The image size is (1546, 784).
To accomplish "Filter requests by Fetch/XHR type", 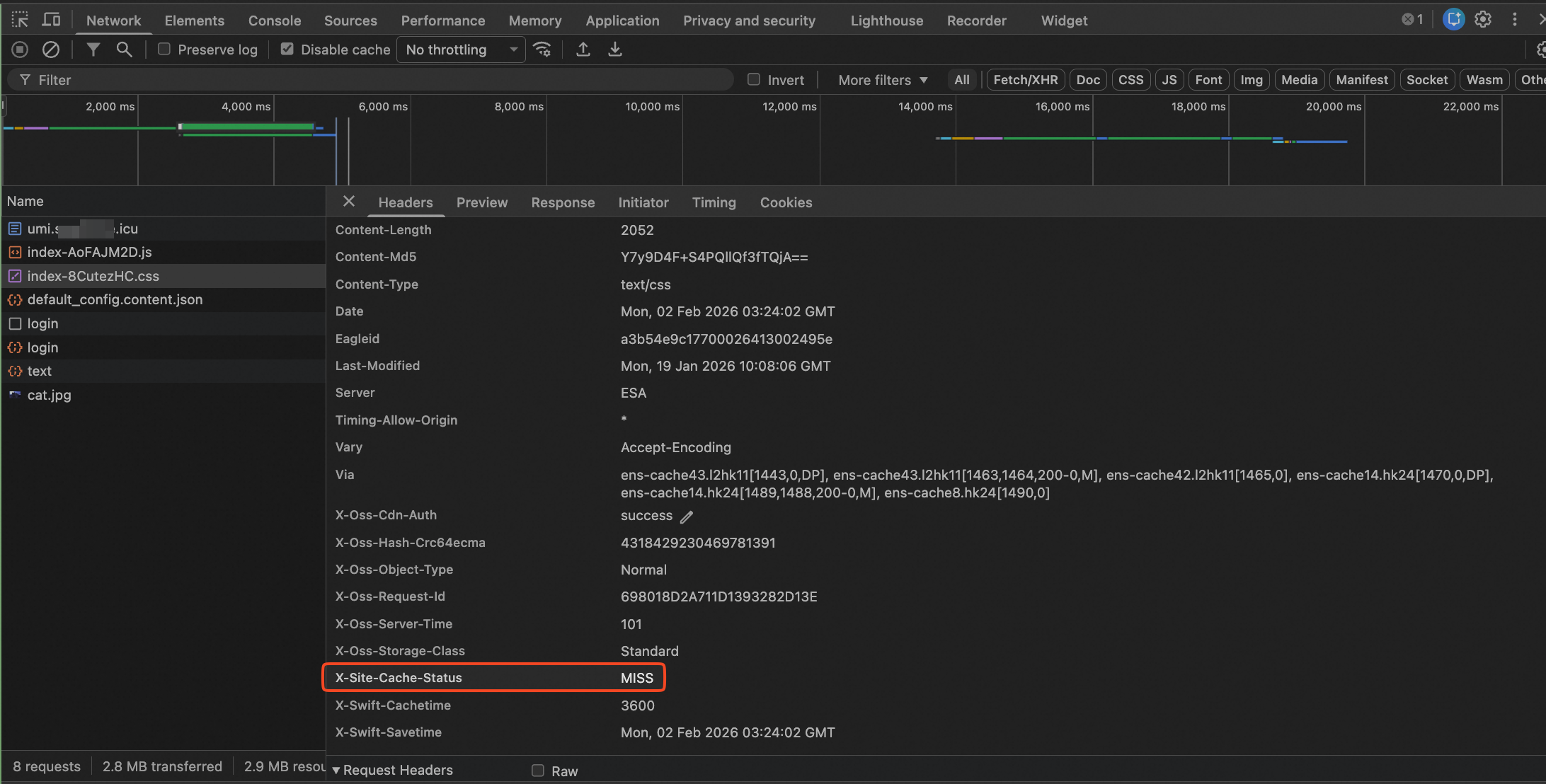I will tap(1025, 80).
